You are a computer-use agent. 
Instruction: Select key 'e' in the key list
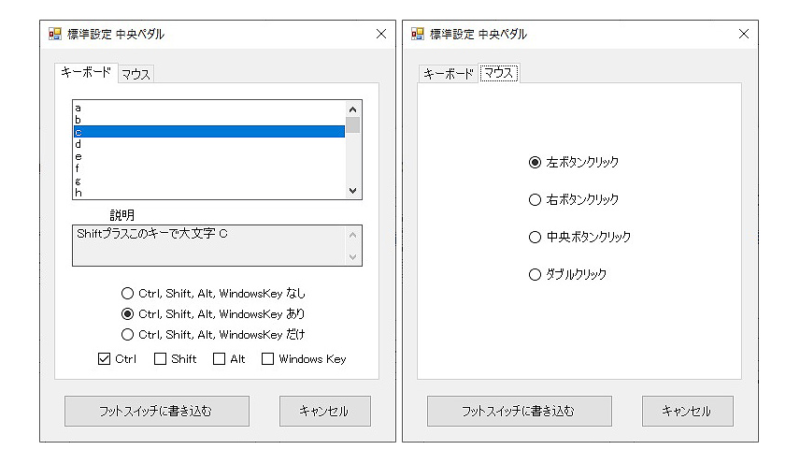coord(209,156)
